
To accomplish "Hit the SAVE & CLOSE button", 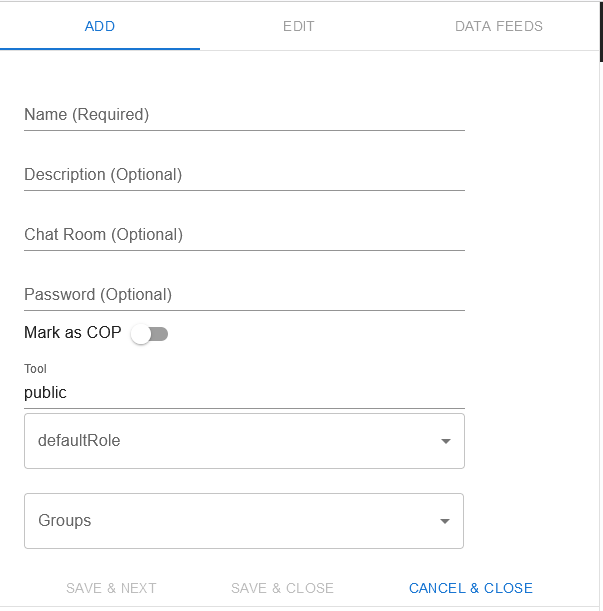I will point(282,588).
